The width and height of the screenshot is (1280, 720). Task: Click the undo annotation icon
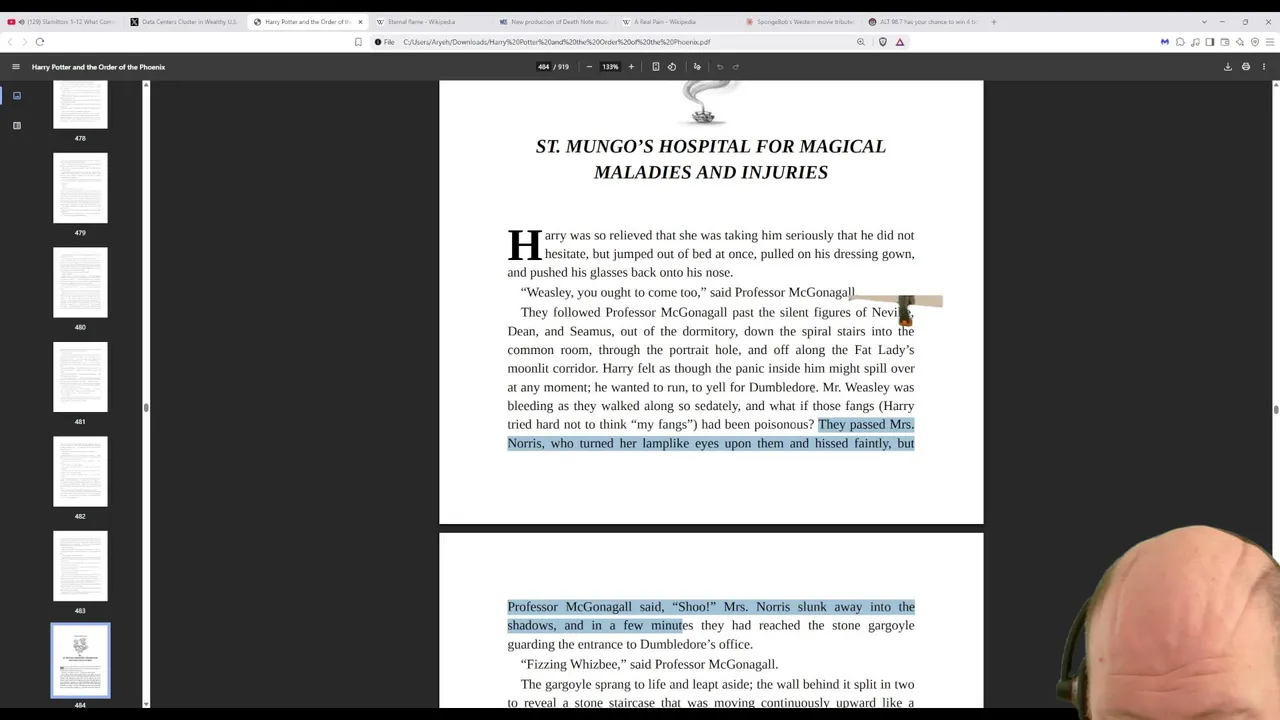click(x=720, y=67)
